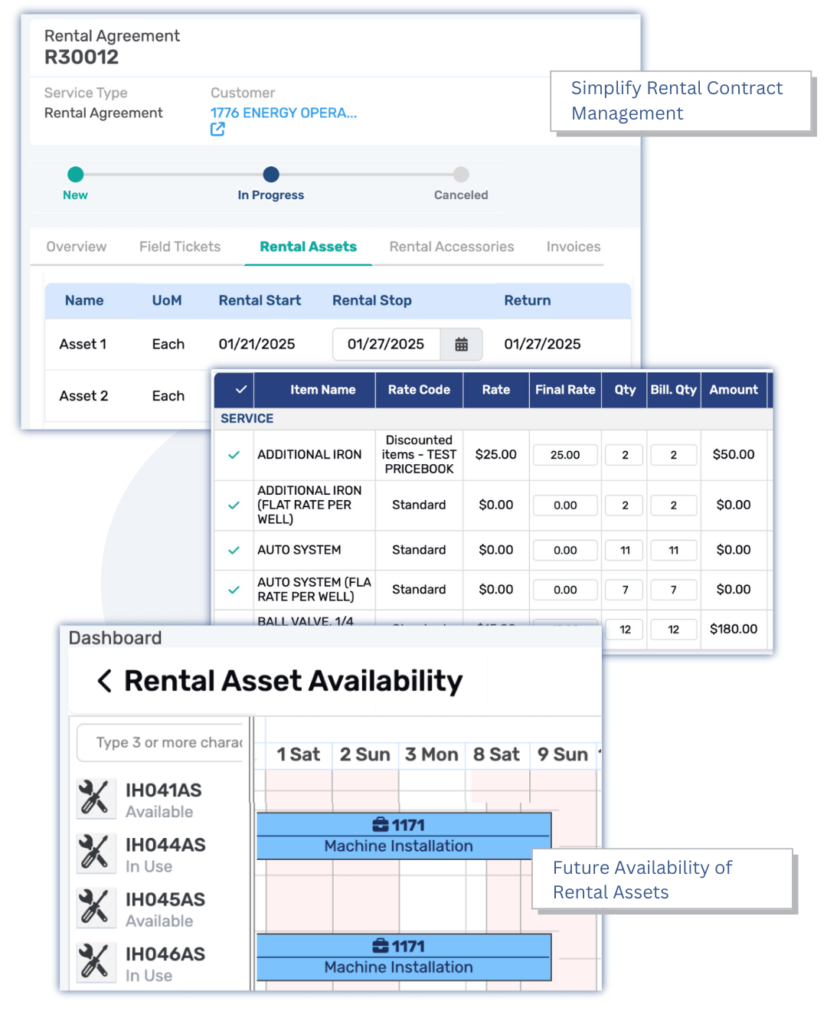Select the tools icon next to IH045AS
This screenshot has height=1024, width=827.
click(96, 907)
